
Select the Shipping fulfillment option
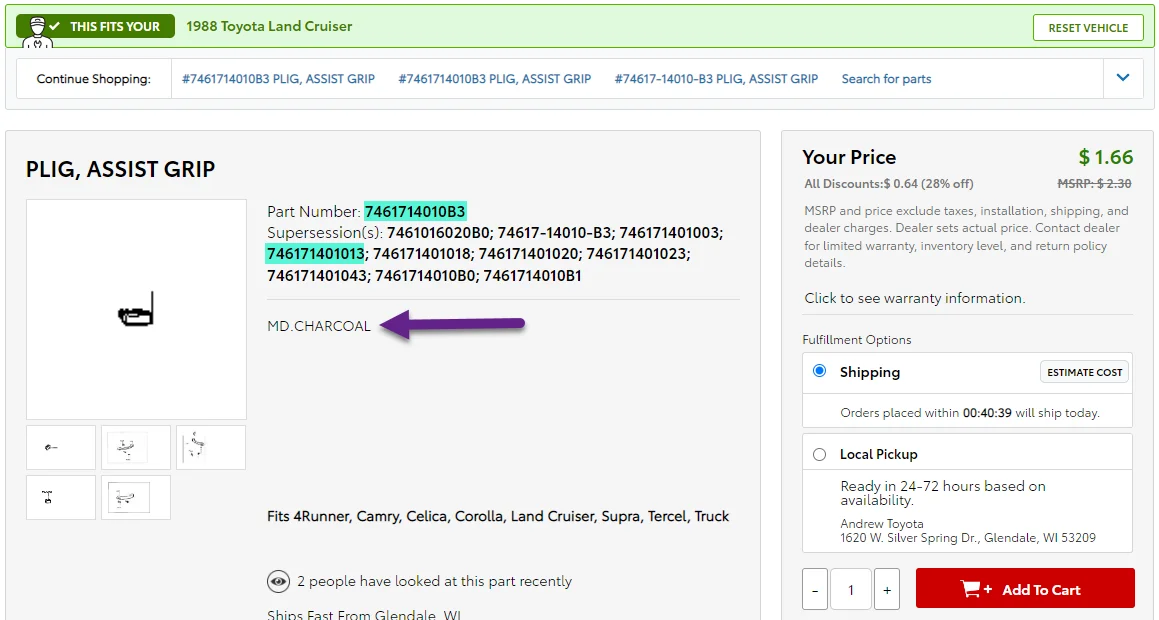820,371
